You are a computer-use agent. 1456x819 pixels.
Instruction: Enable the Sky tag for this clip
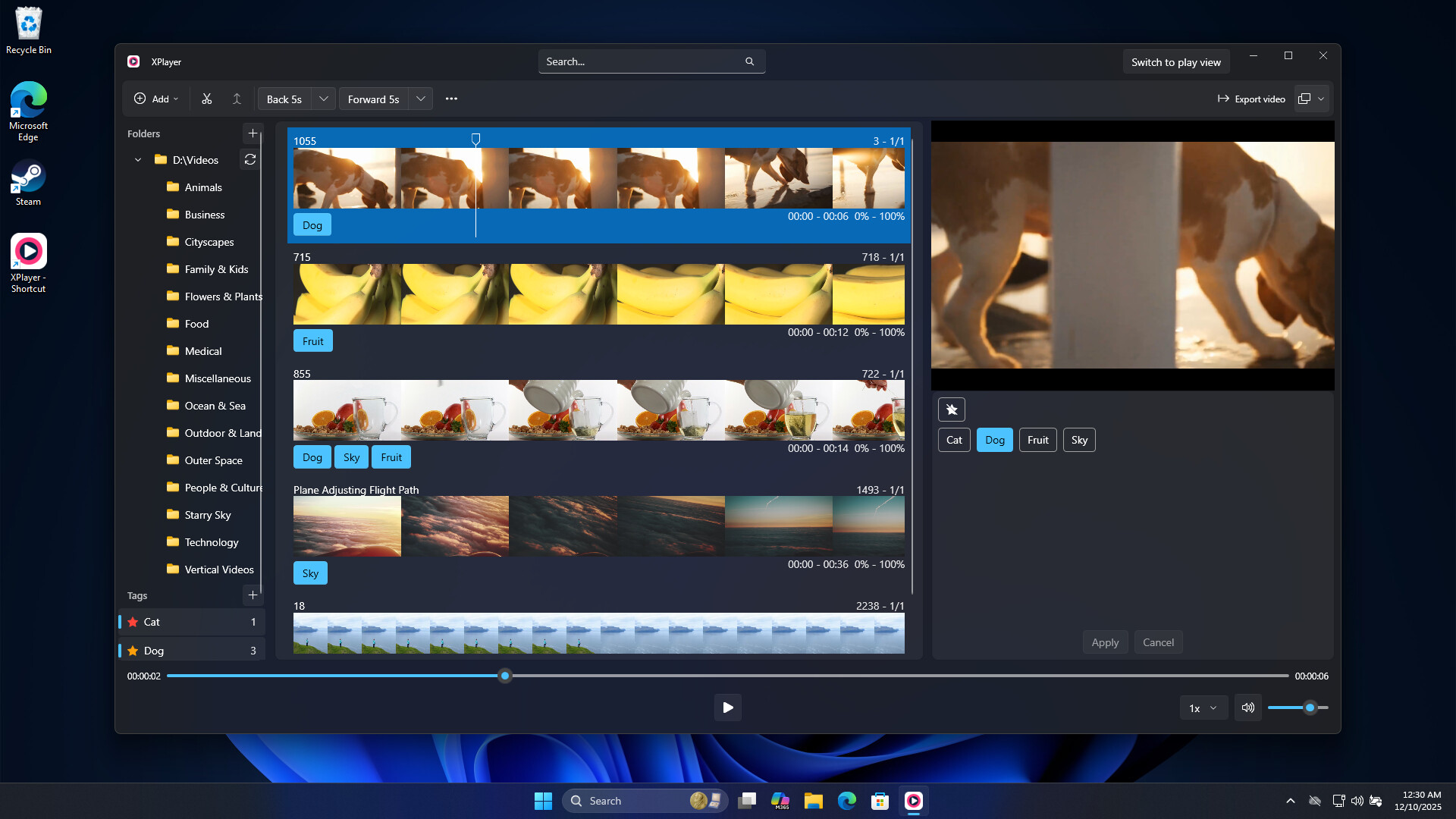[x=1078, y=440]
